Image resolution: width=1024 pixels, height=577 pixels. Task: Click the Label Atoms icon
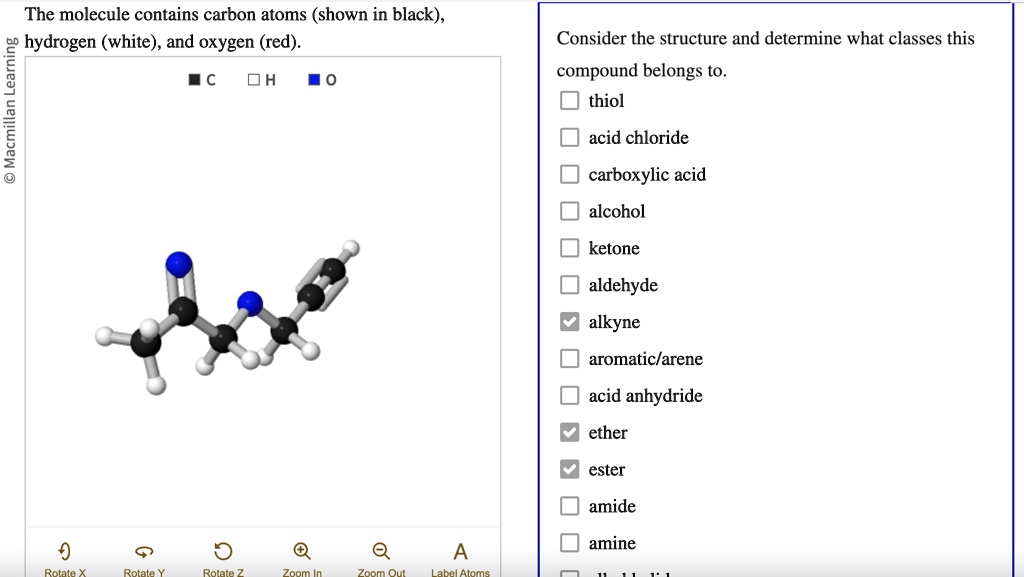(459, 549)
